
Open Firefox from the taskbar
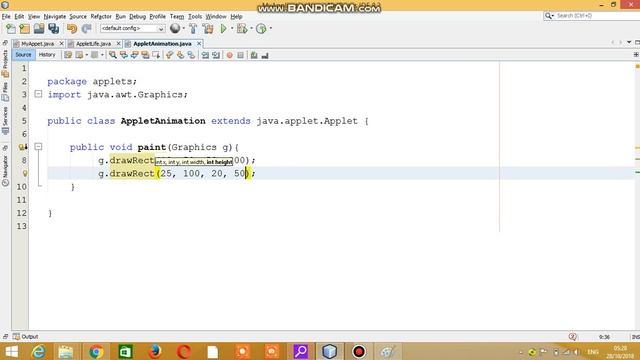point(155,351)
